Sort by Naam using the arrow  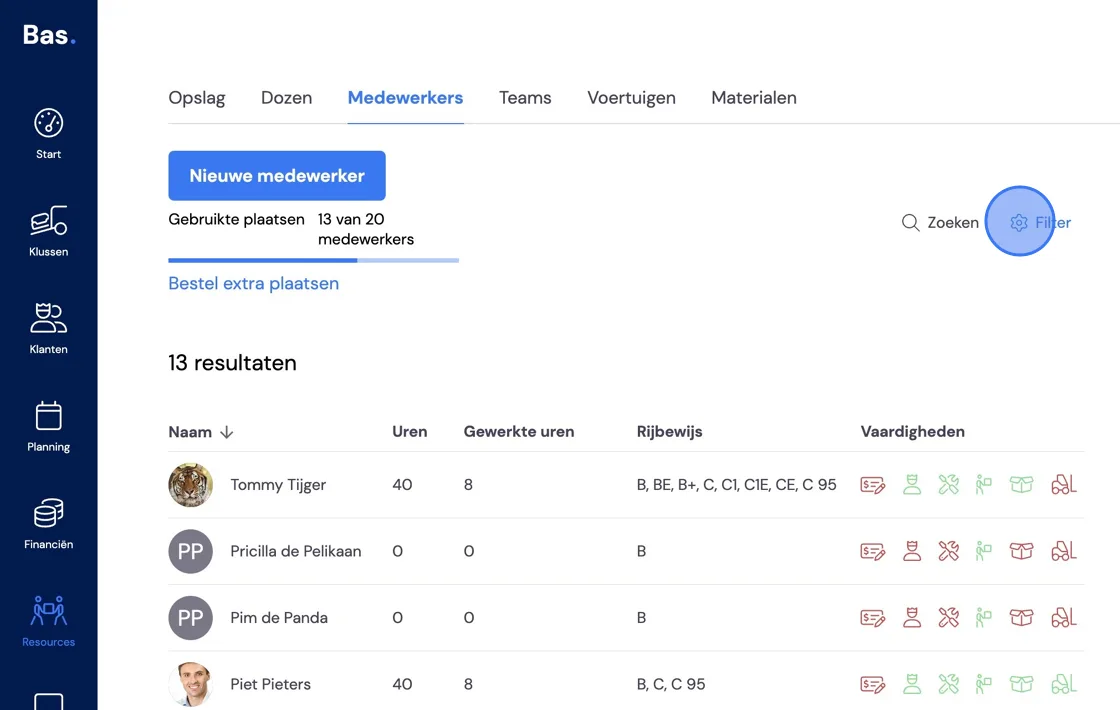pyautogui.click(x=226, y=432)
